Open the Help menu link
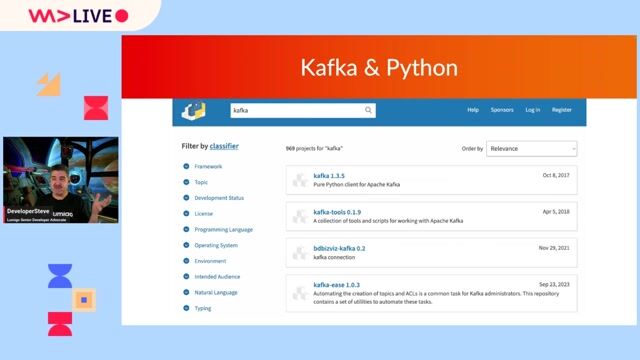This screenshot has width=640, height=360. click(x=473, y=110)
